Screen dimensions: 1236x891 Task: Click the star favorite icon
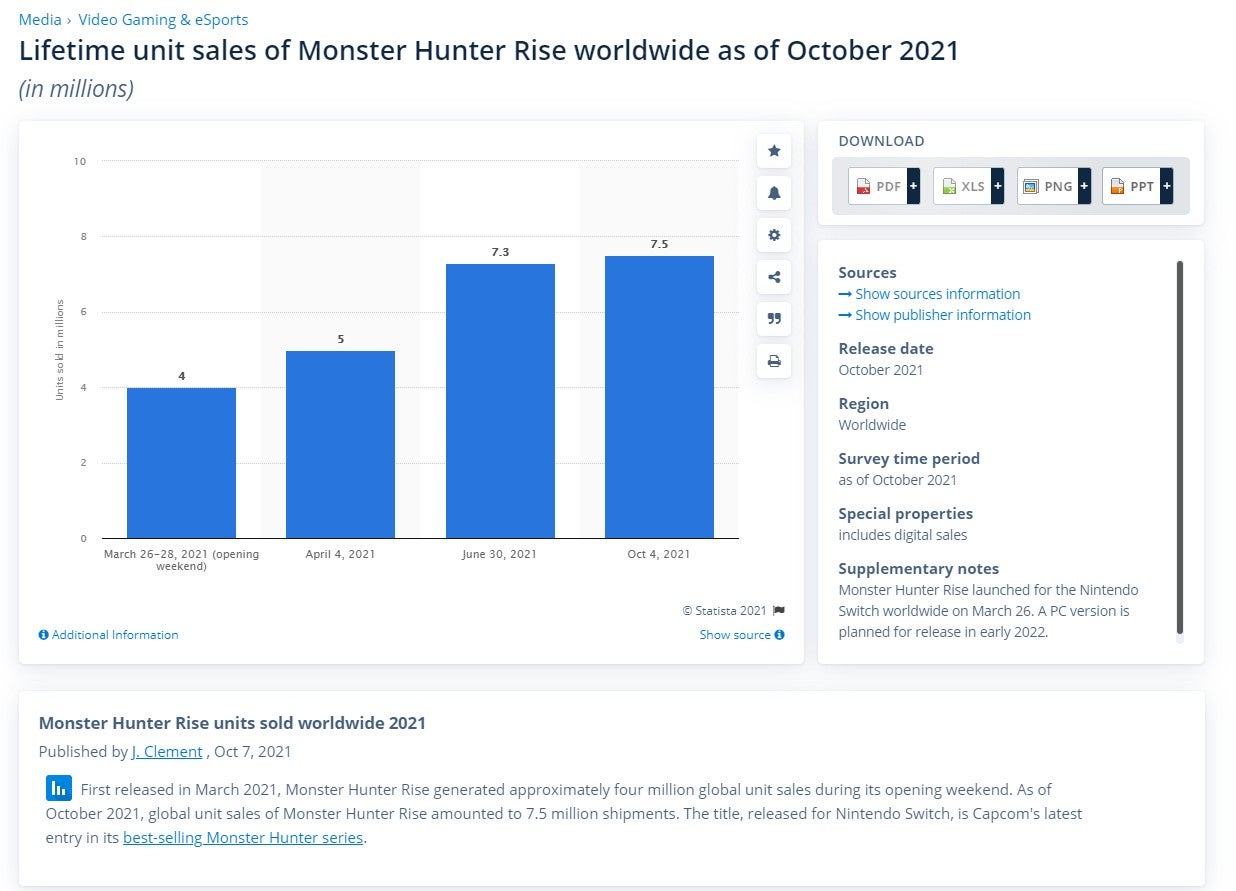774,151
